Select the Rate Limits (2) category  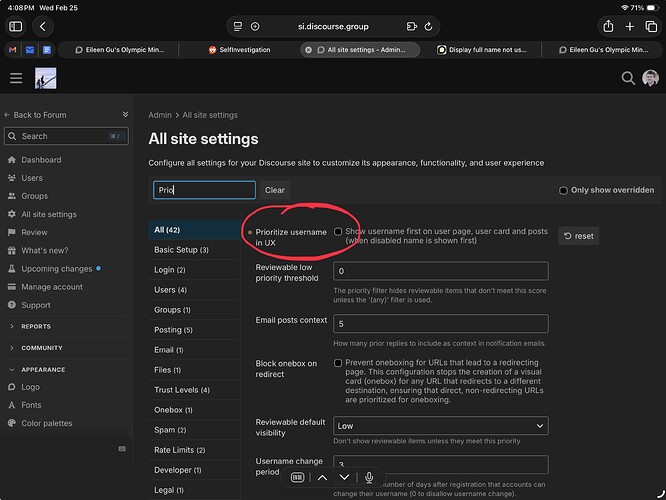195,450
